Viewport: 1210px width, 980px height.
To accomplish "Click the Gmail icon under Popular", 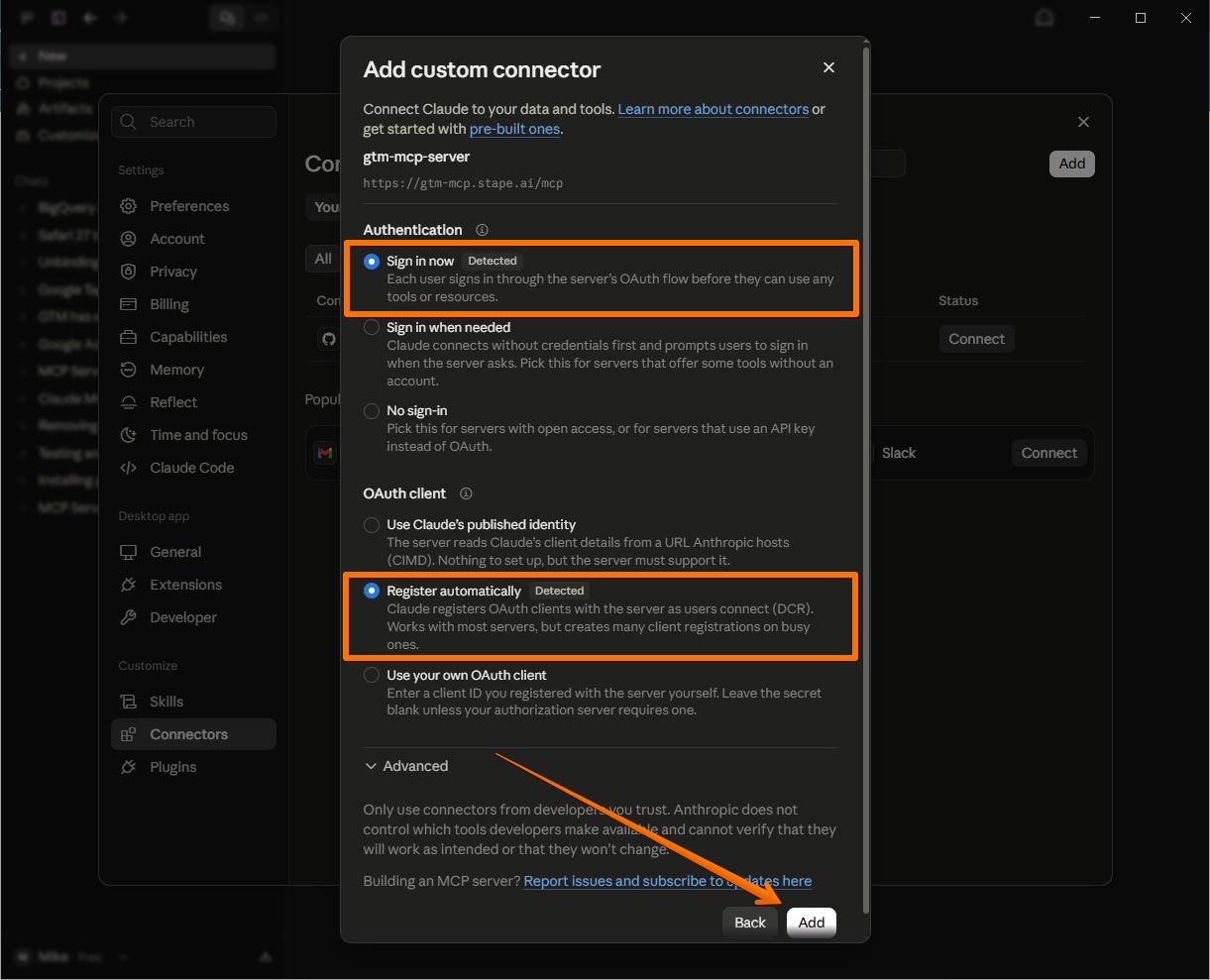I will (324, 453).
